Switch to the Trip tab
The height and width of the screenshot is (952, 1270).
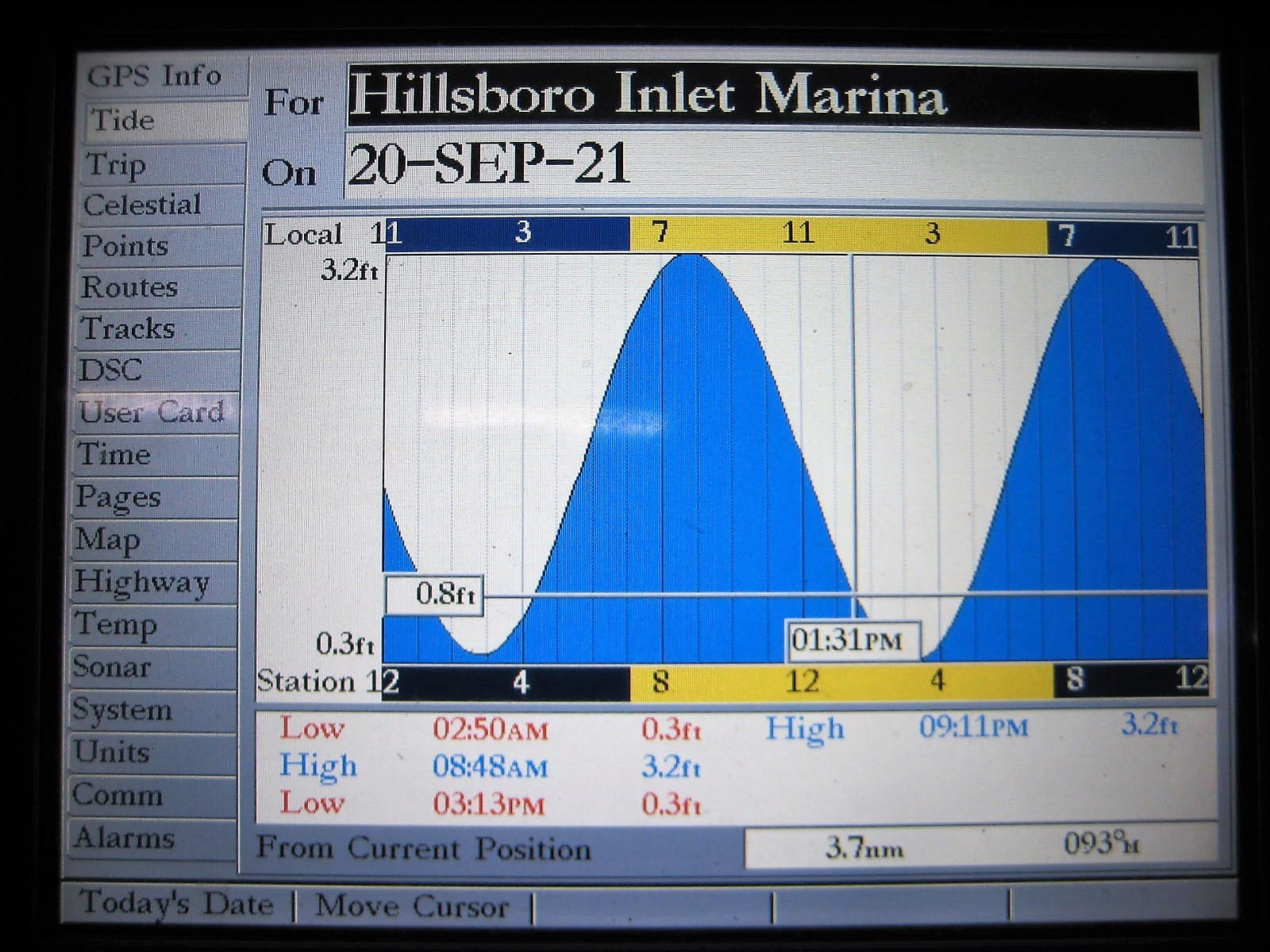(164, 164)
